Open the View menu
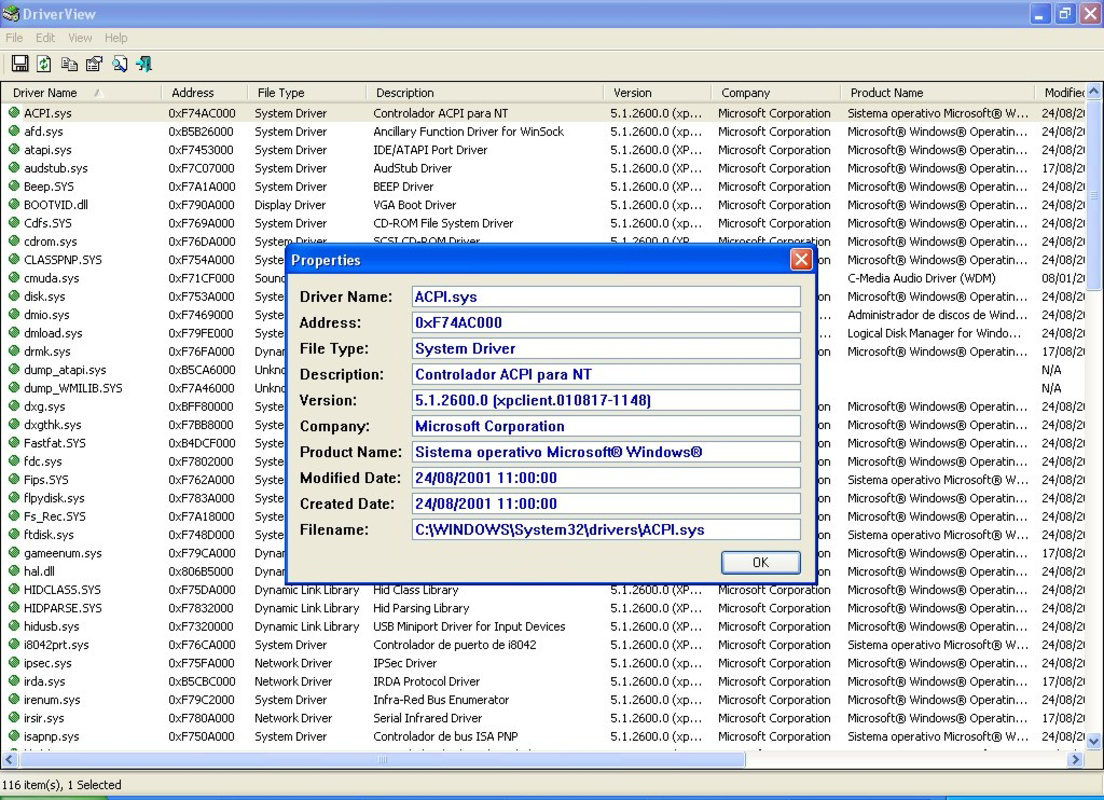The width and height of the screenshot is (1104, 800). click(80, 38)
